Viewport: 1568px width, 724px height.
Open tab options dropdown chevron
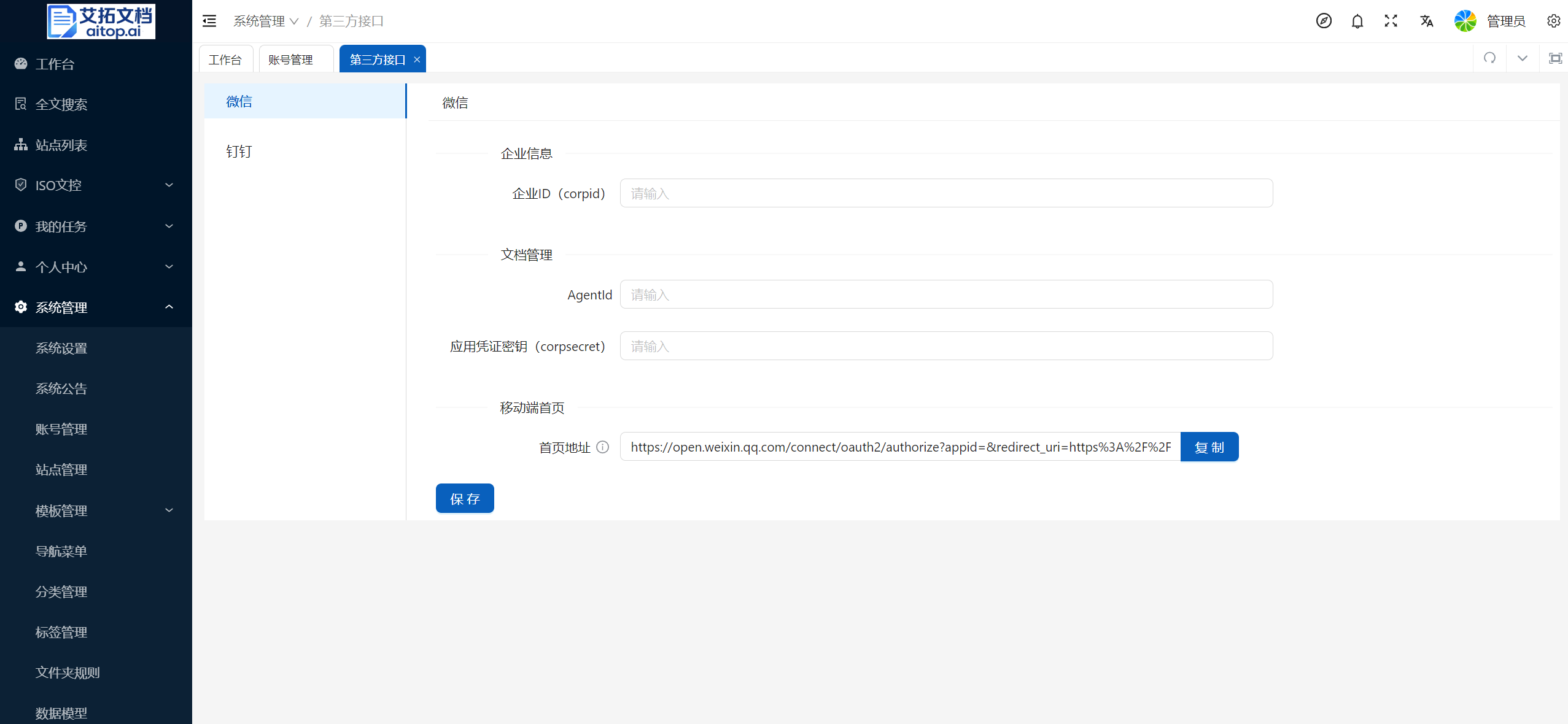1523,58
